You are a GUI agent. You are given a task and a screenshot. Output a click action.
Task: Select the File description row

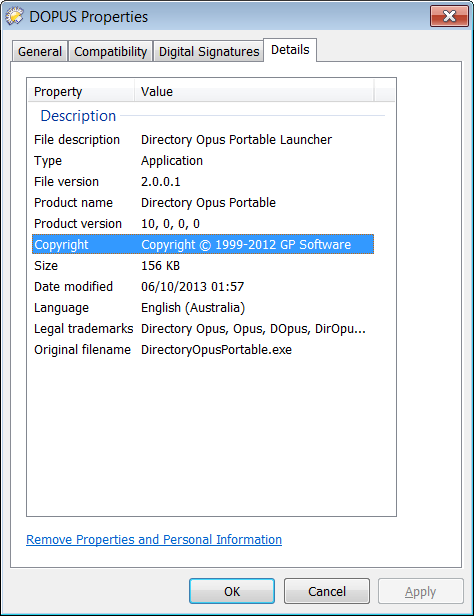(203, 140)
